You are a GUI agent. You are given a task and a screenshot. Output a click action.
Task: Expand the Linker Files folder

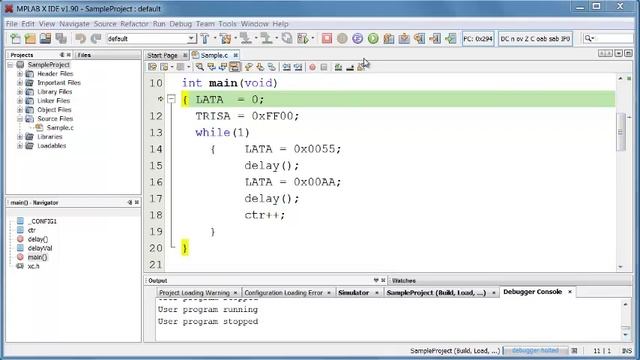click(20, 101)
